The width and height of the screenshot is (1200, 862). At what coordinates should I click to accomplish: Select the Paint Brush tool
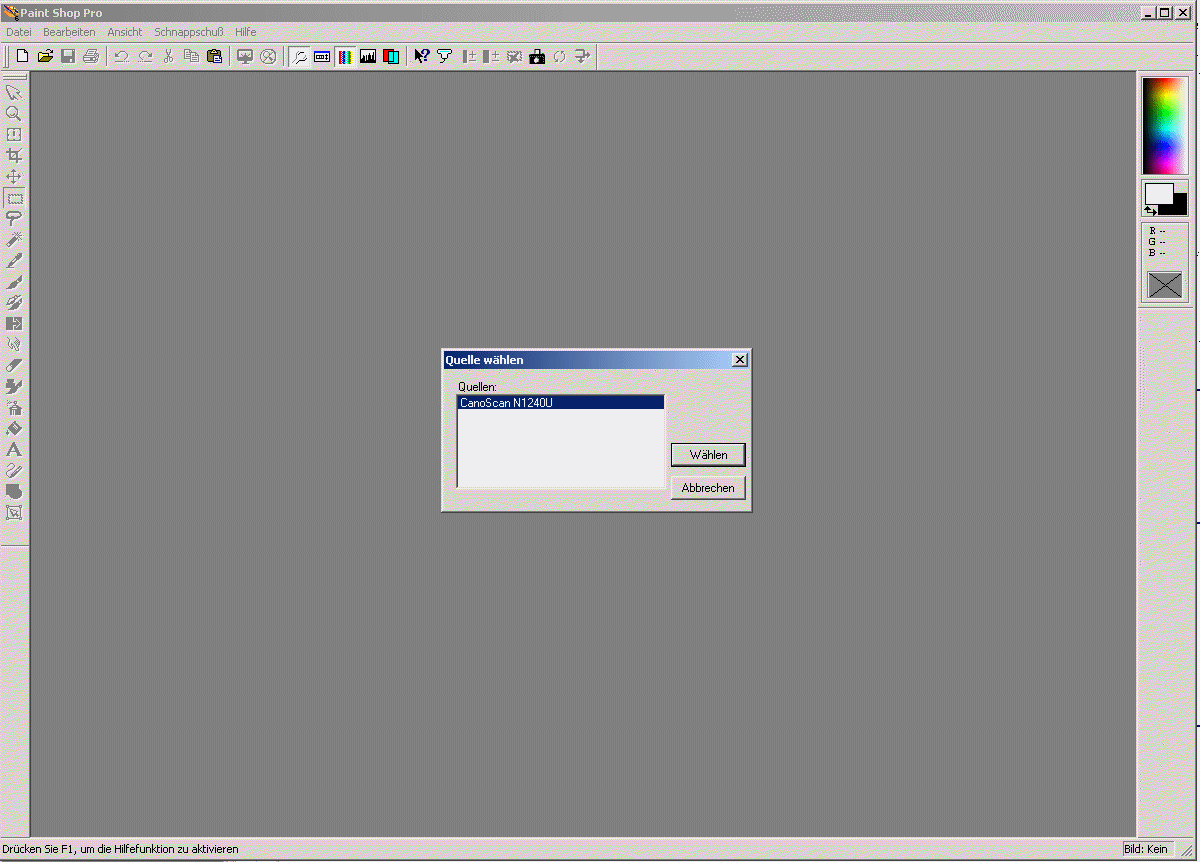pos(14,281)
